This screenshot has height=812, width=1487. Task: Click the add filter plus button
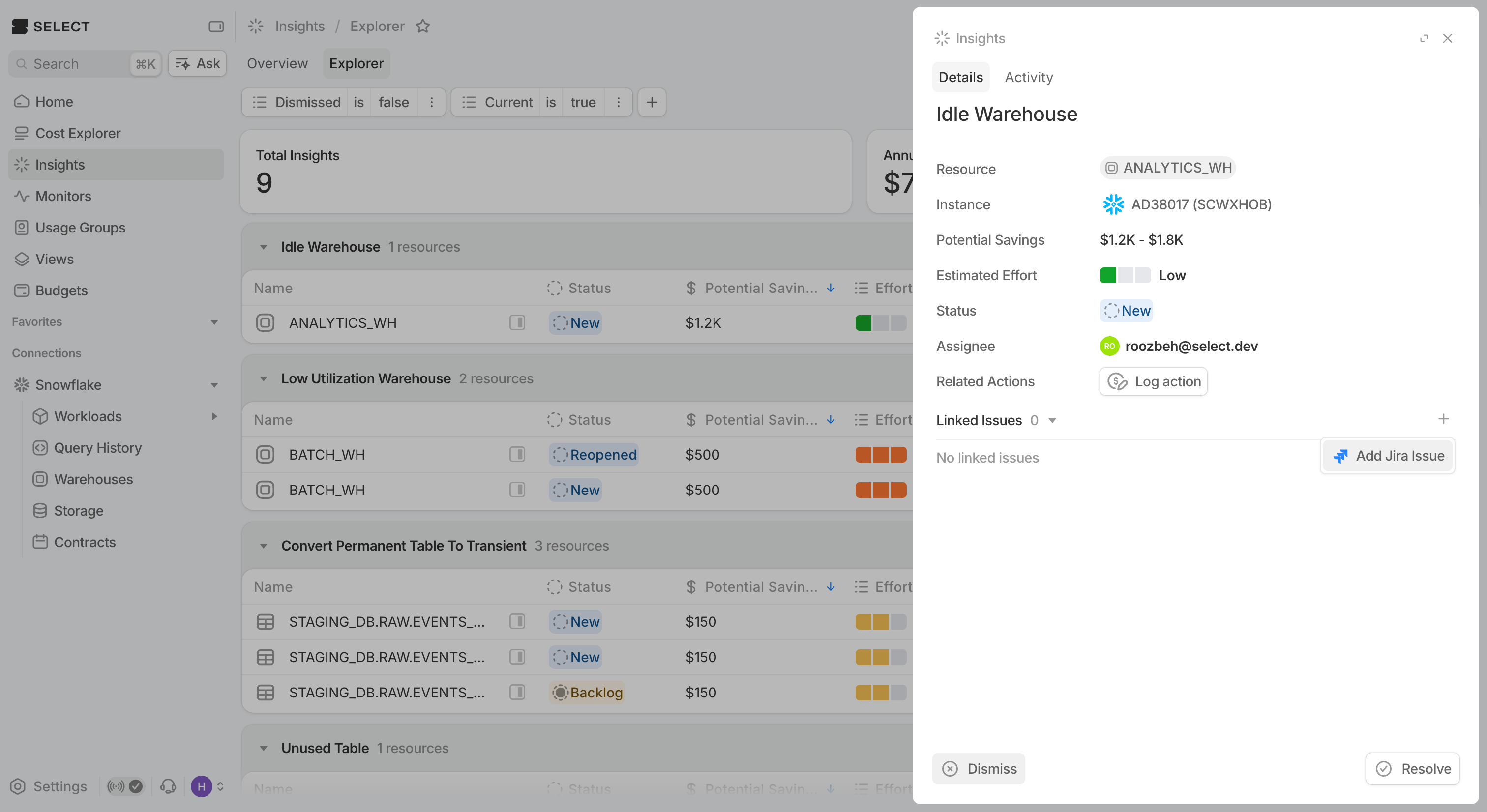point(652,102)
